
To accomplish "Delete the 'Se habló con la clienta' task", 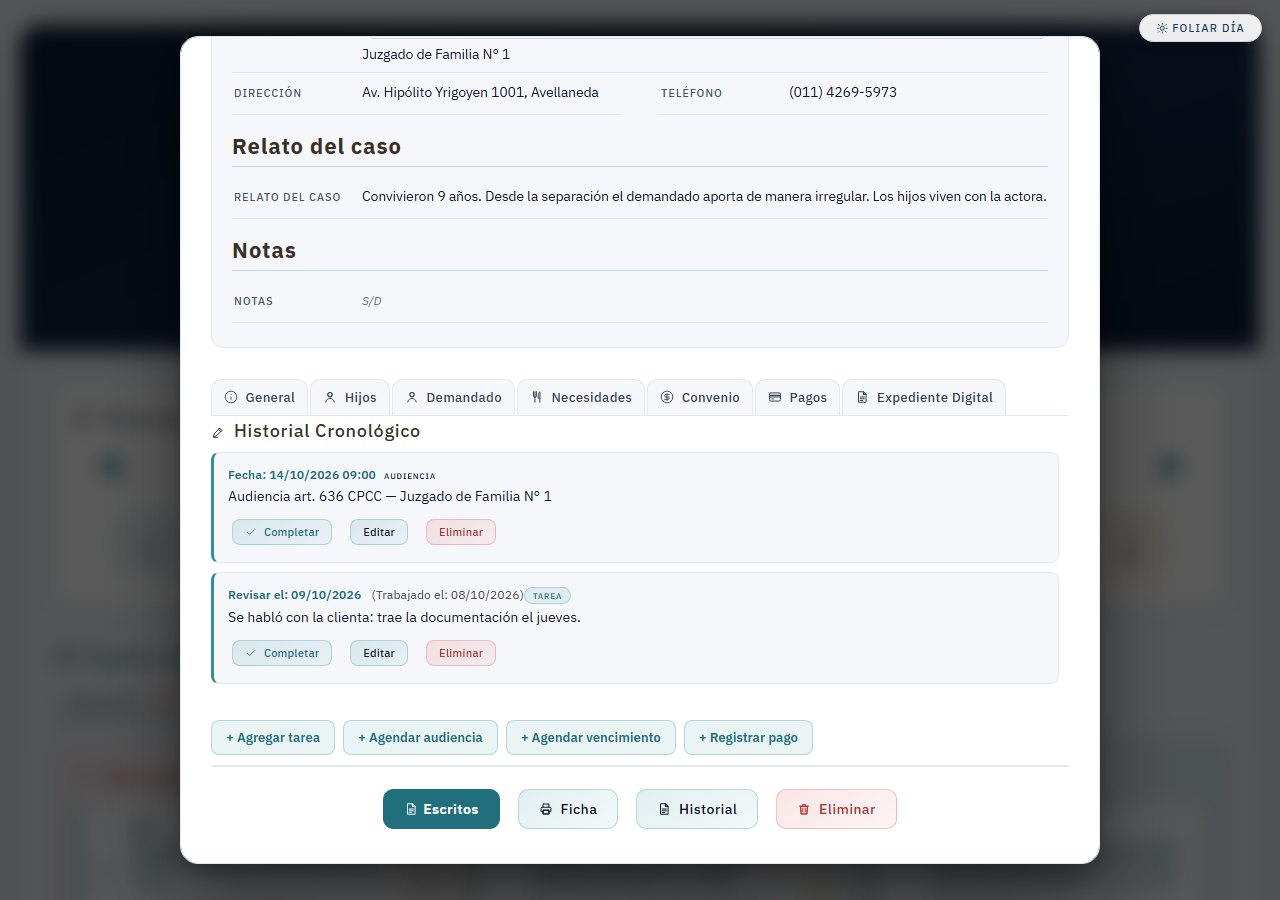I will pyautogui.click(x=461, y=653).
